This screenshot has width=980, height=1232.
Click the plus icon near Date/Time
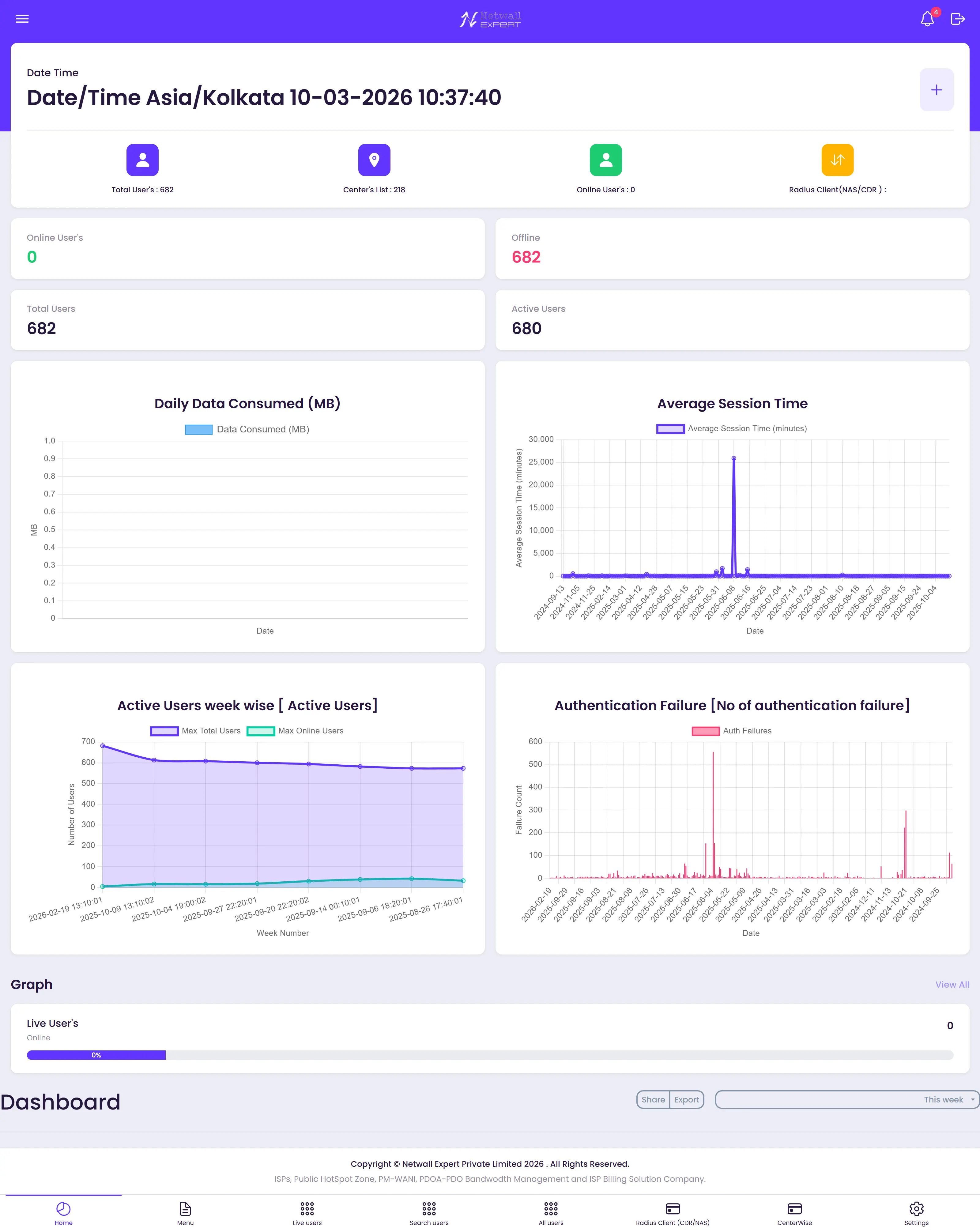pos(936,90)
